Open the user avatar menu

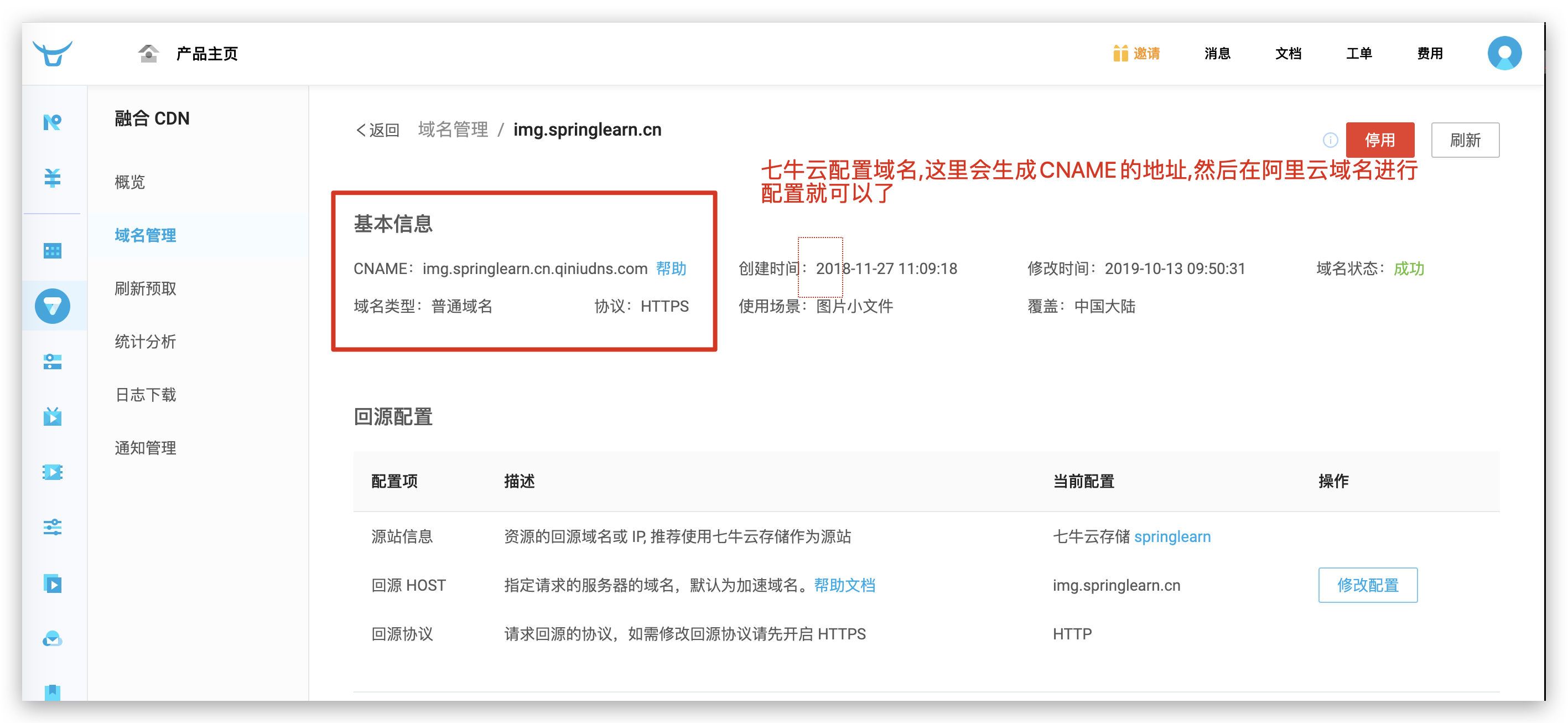click(1504, 54)
